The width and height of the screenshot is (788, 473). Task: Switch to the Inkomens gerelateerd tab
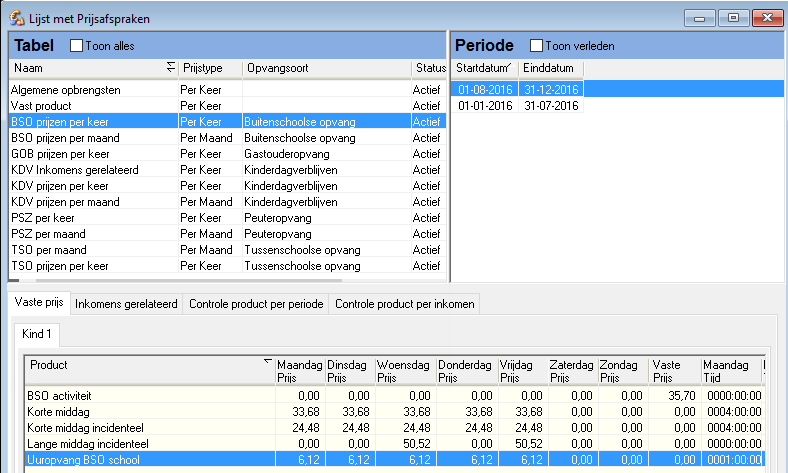click(x=127, y=304)
